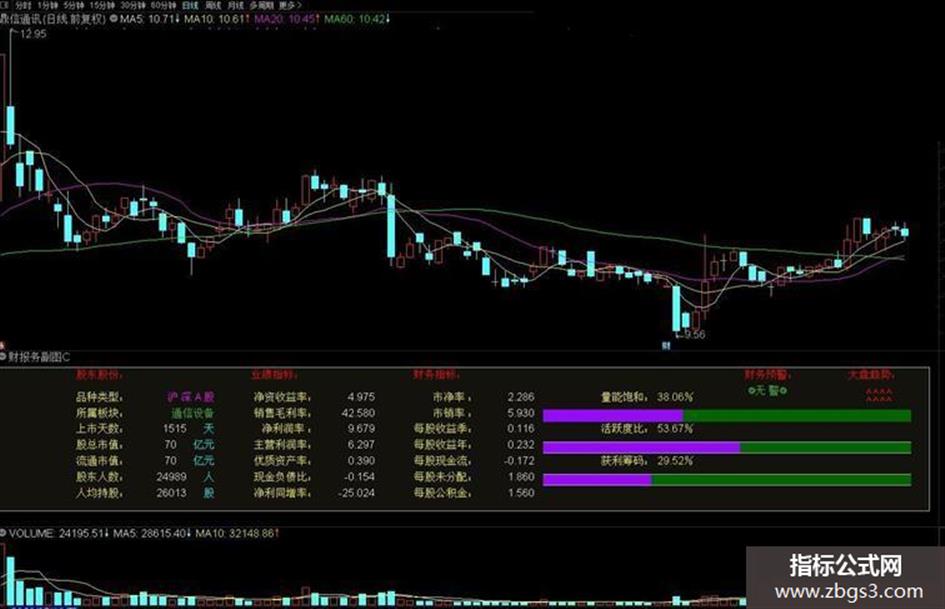
Task: Click the 净资收益率 value 4.975
Action: [361, 397]
